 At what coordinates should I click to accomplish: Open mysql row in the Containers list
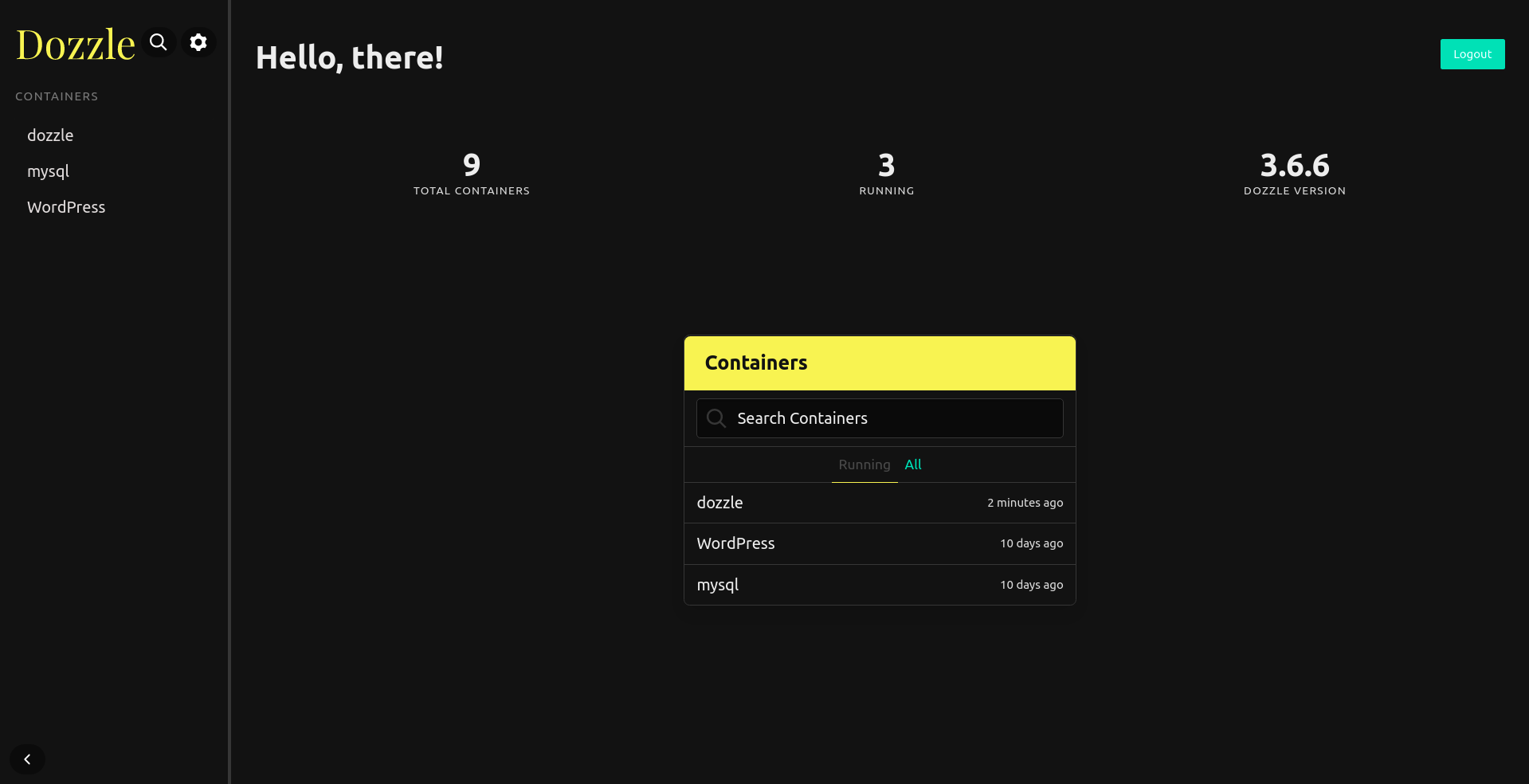(880, 585)
